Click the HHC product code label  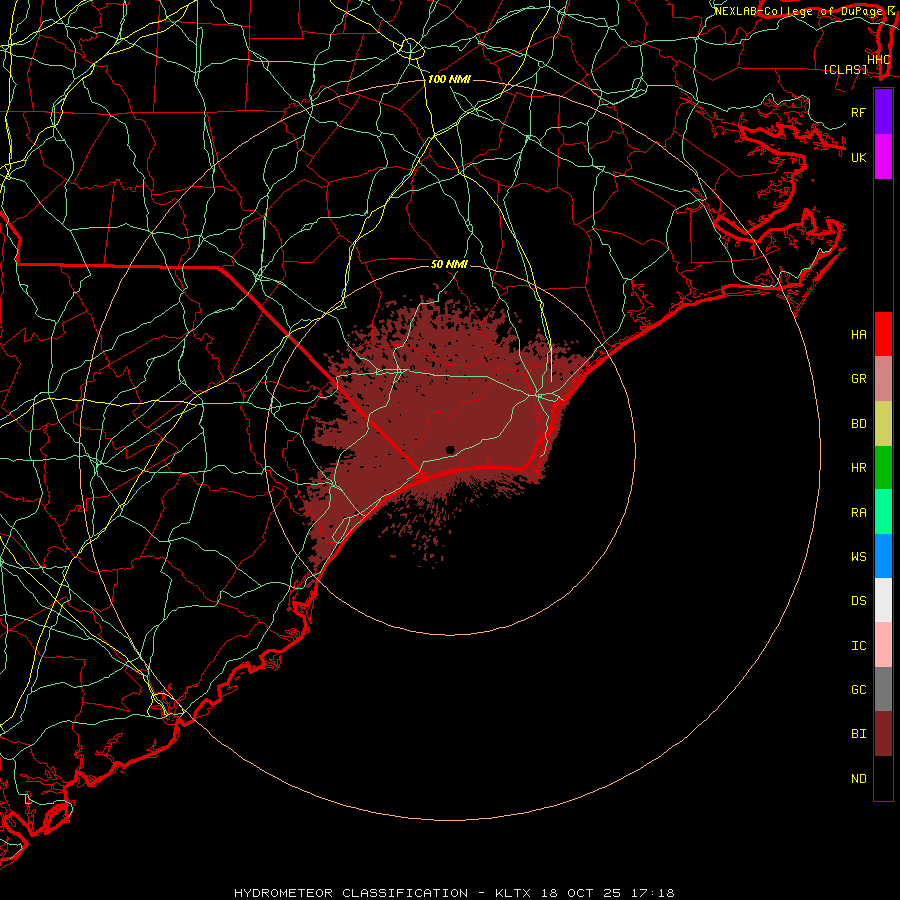[x=878, y=59]
